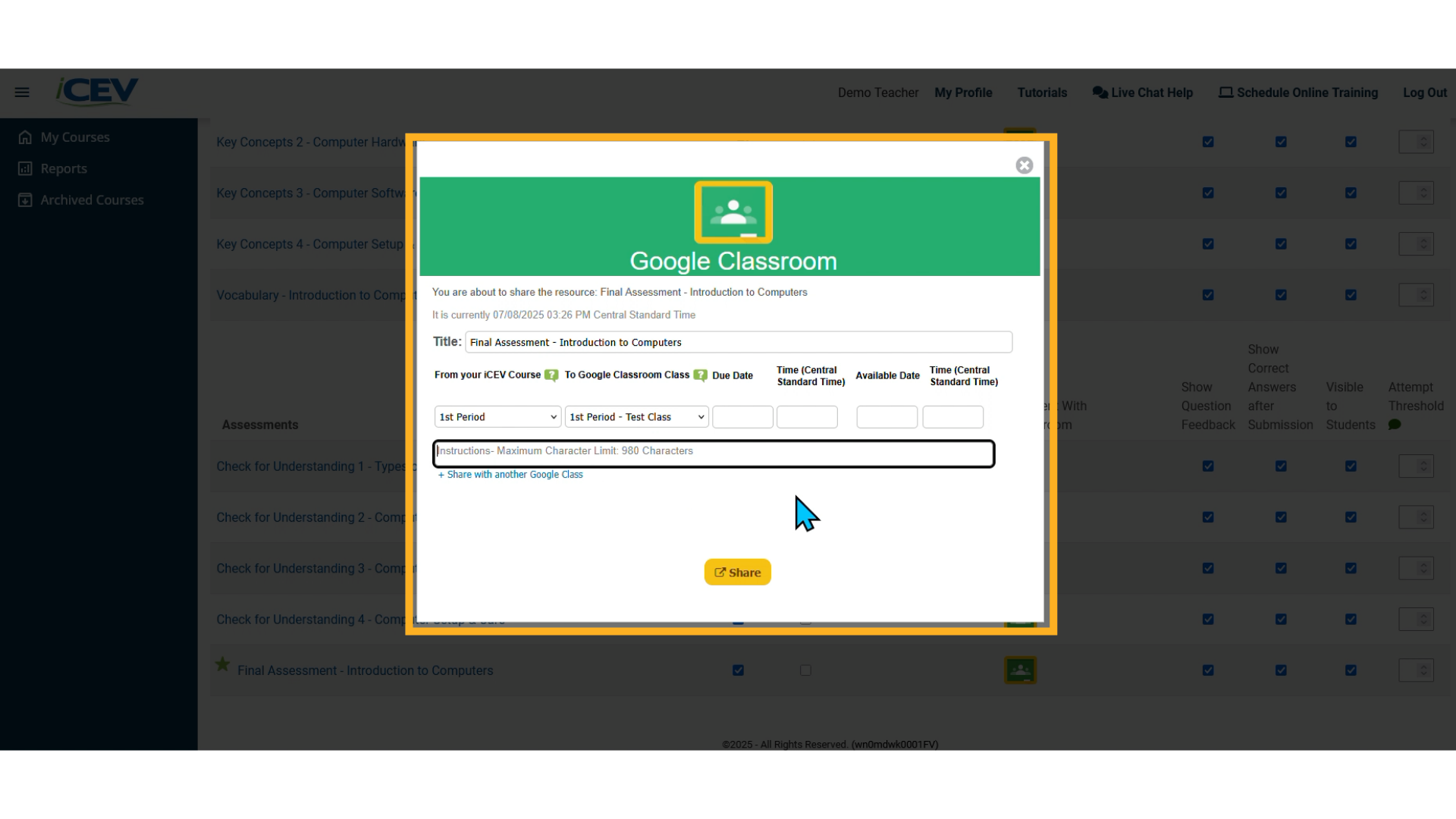
Task: Toggle Show Question Feedback for Check for Understanding 3
Action: 1208,569
